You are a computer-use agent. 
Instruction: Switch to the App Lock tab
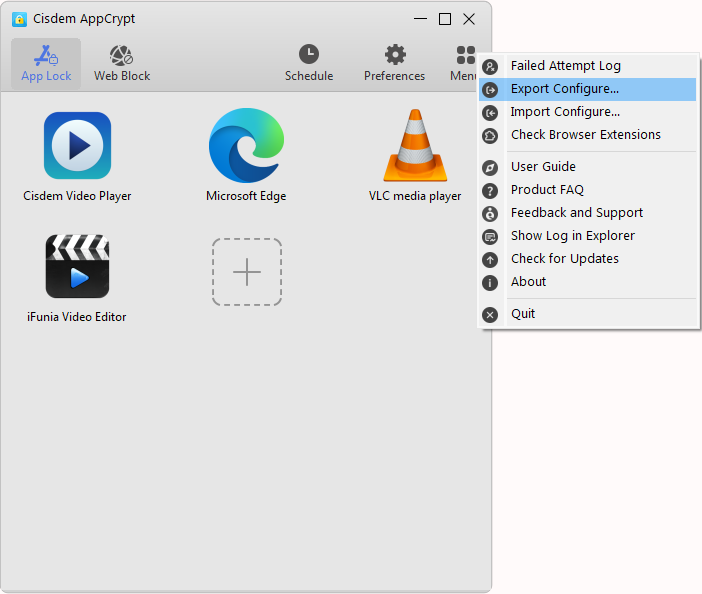(x=46, y=64)
